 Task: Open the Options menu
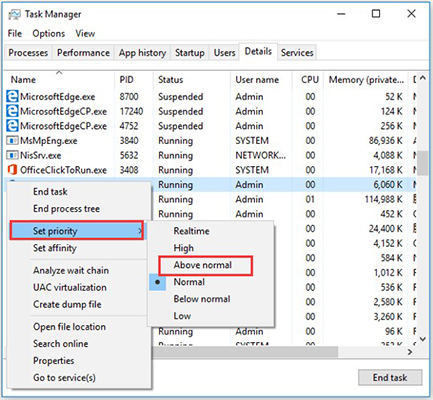(x=49, y=33)
